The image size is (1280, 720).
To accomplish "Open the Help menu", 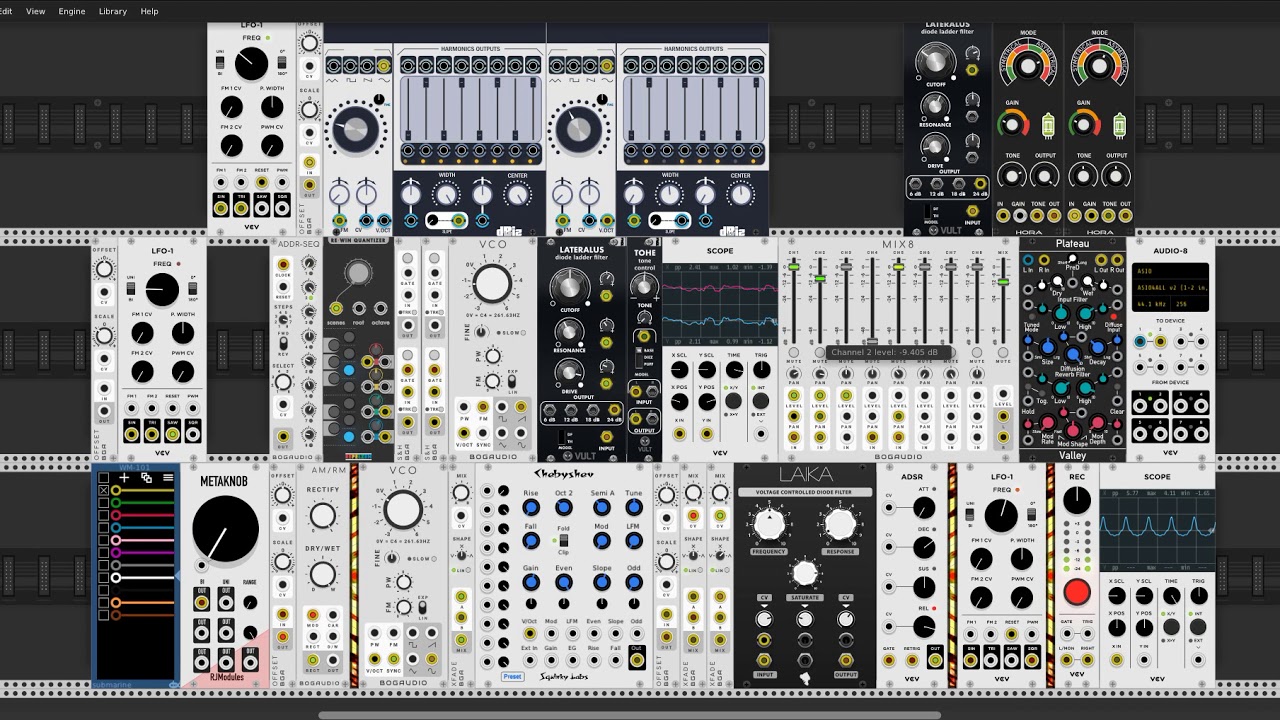I will coord(149,11).
